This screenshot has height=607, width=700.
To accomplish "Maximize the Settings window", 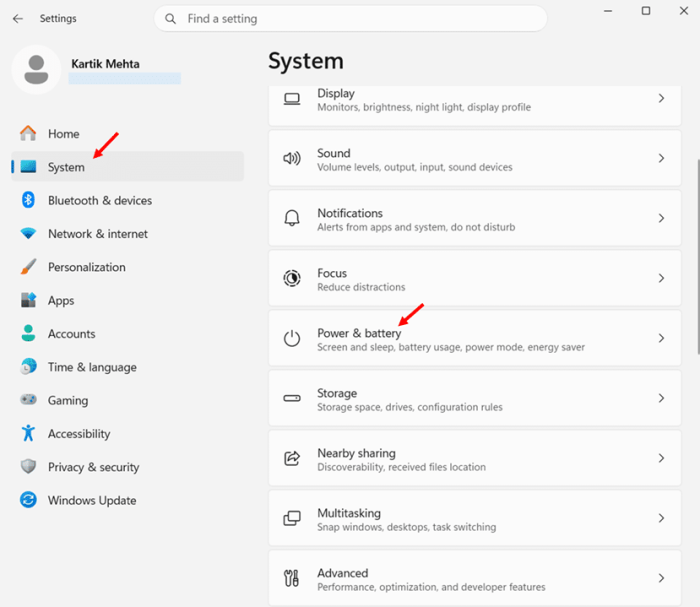I will [646, 11].
